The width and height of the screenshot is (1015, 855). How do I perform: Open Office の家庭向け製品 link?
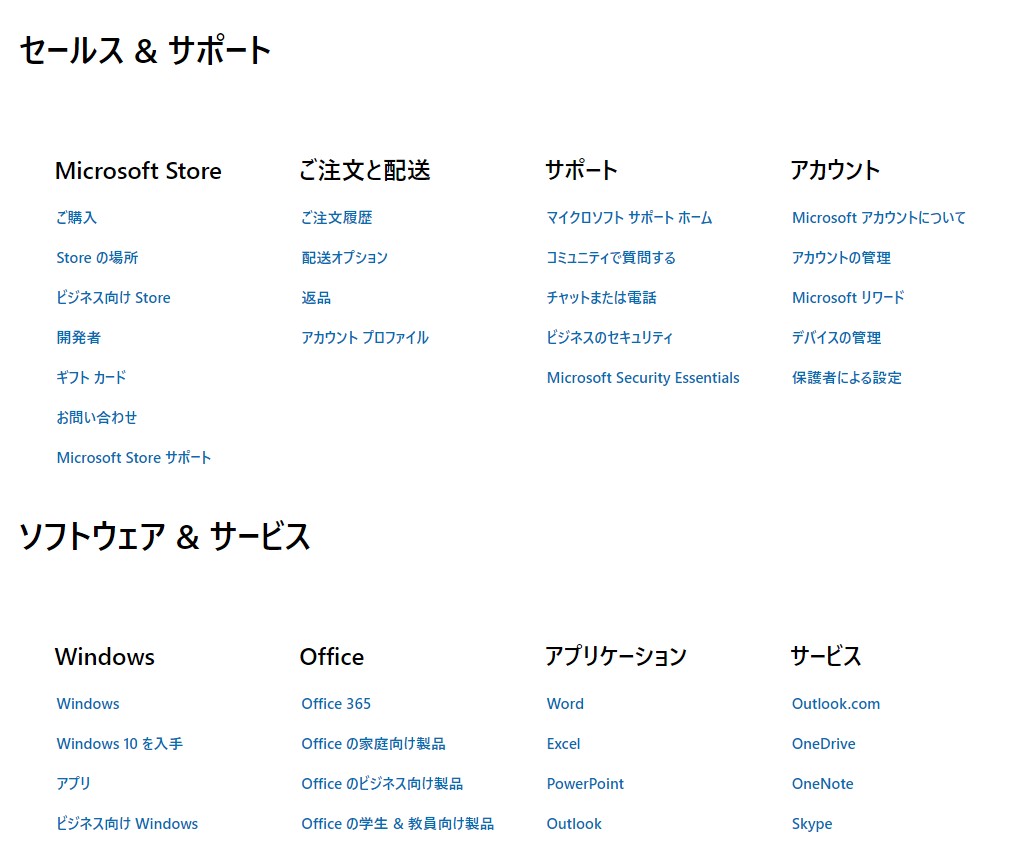click(374, 744)
